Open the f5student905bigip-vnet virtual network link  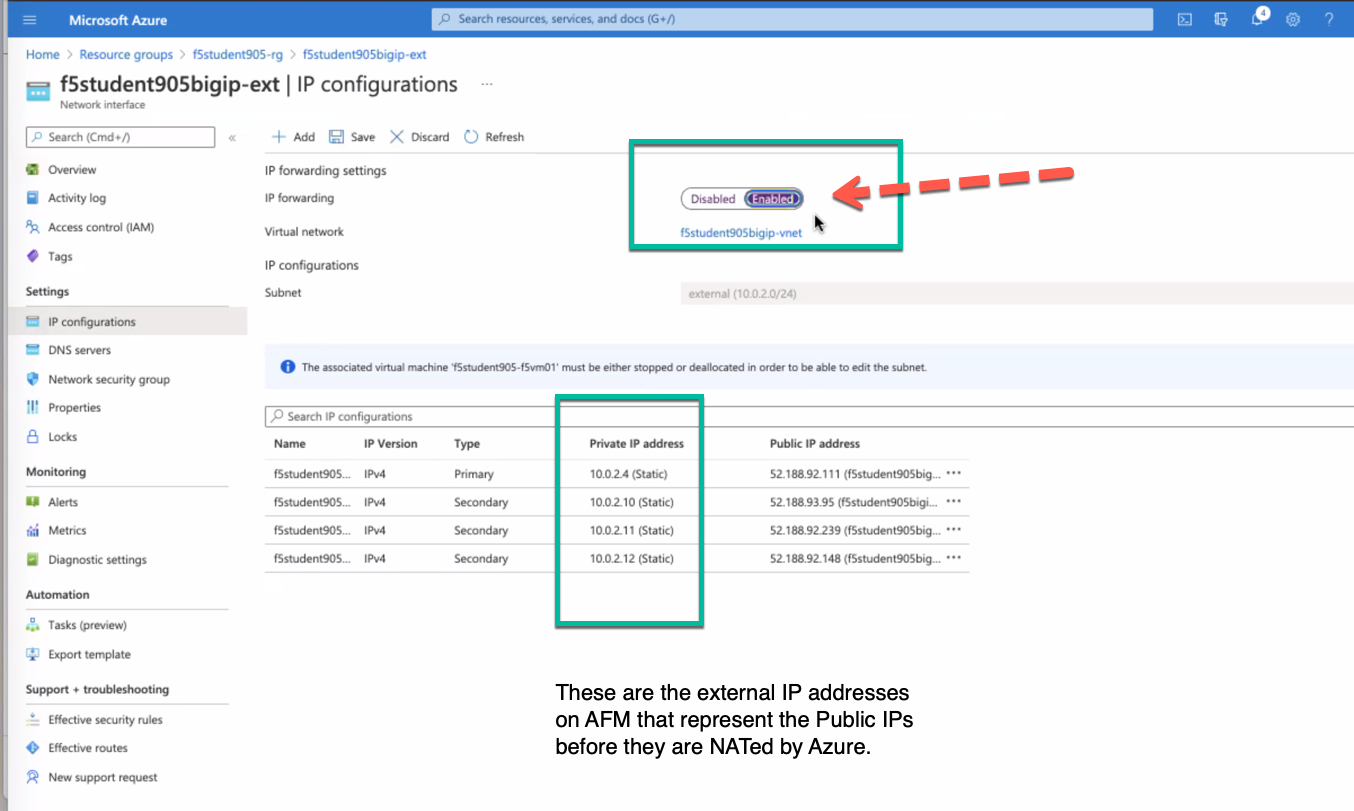(x=741, y=232)
